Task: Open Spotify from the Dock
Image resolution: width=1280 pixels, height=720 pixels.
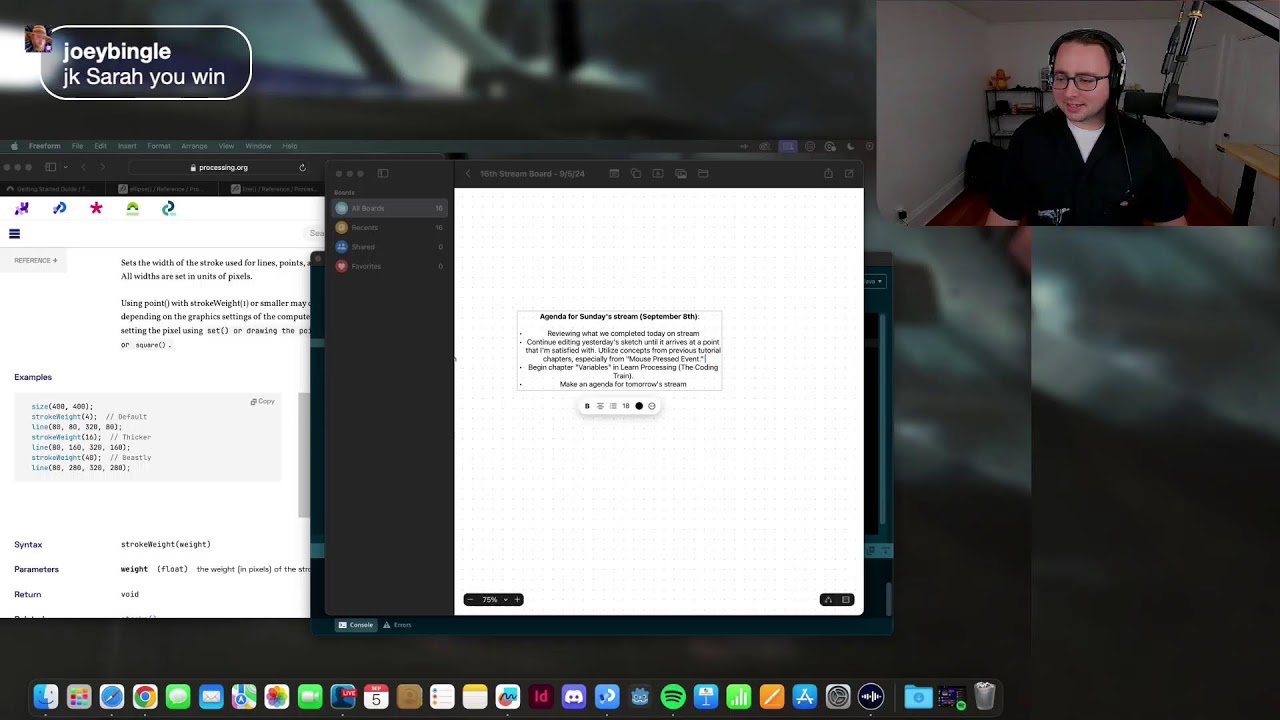Action: [x=673, y=697]
